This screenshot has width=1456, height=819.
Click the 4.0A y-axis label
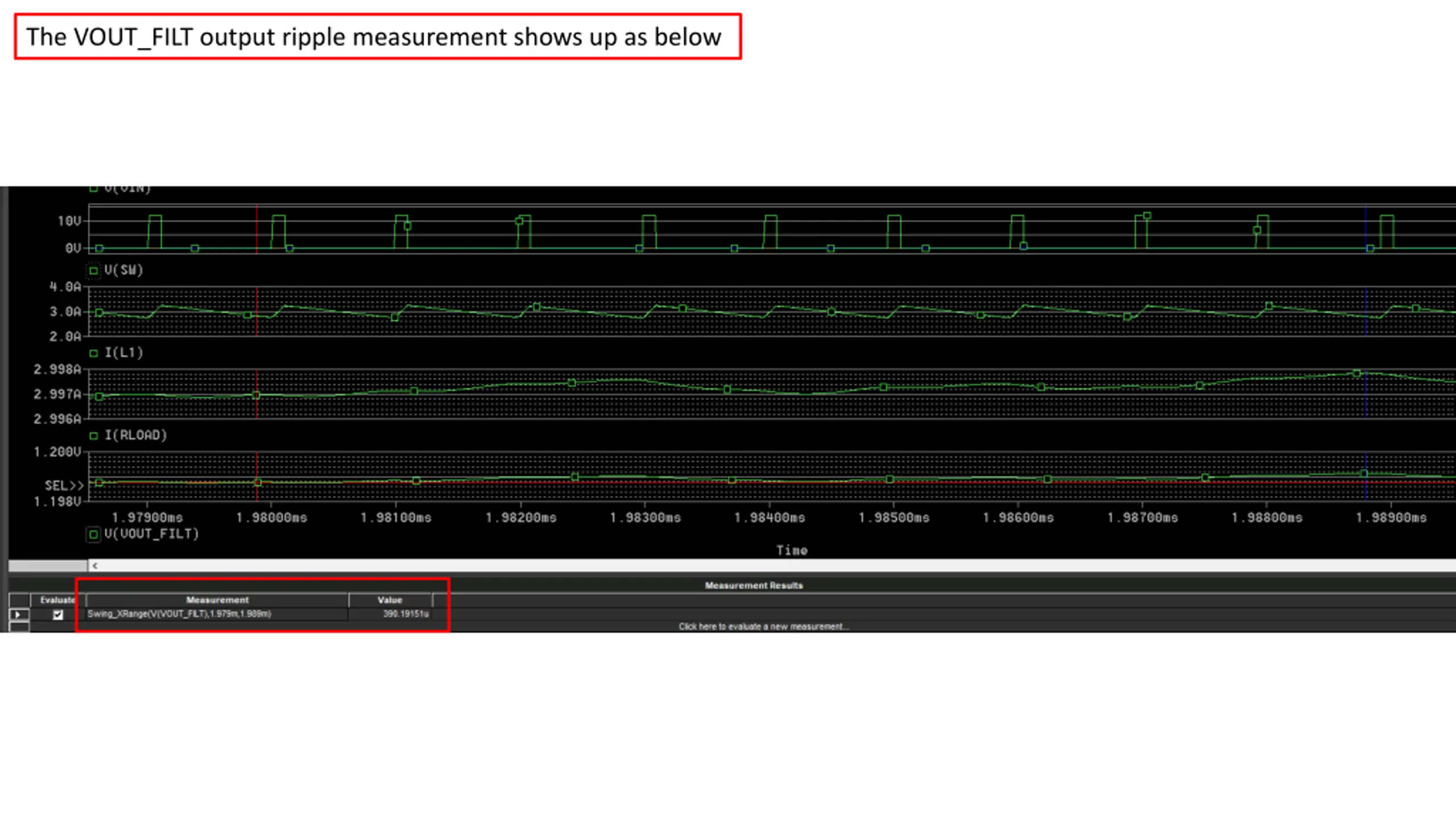[65, 287]
